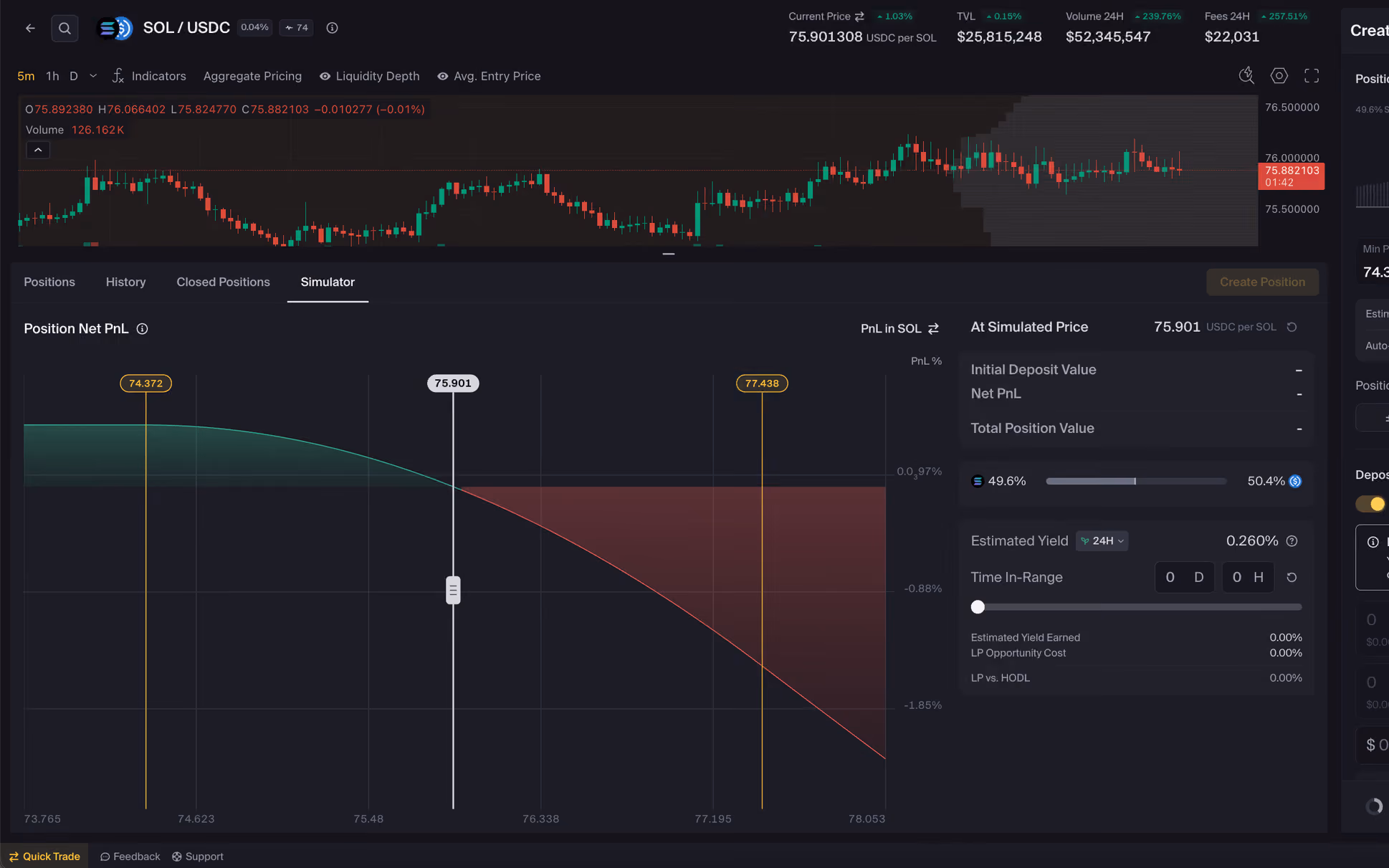Expand the timeframe dropdown chevron
1389x868 pixels.
pyautogui.click(x=93, y=76)
